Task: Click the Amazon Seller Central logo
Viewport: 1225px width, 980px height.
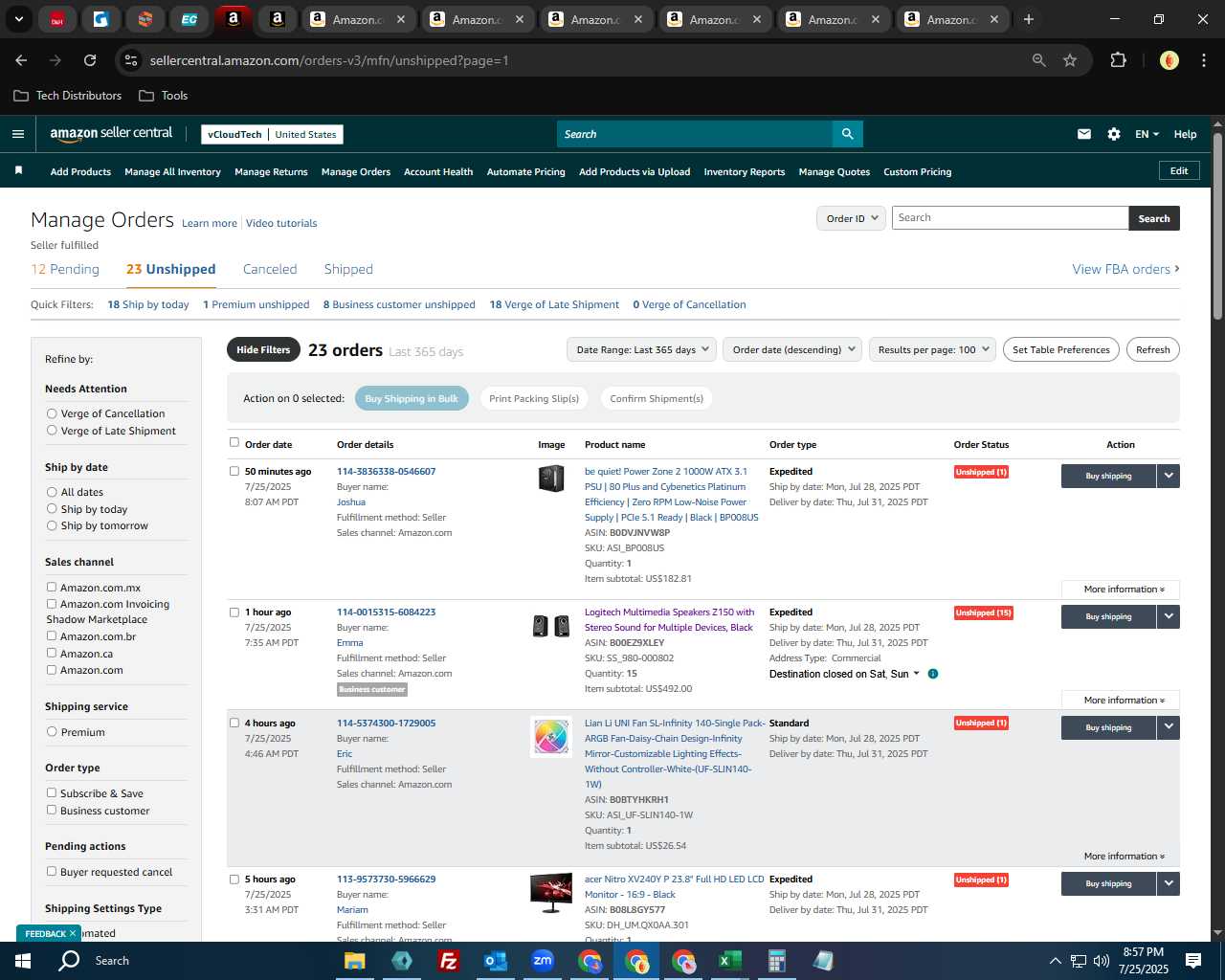Action: [111, 134]
